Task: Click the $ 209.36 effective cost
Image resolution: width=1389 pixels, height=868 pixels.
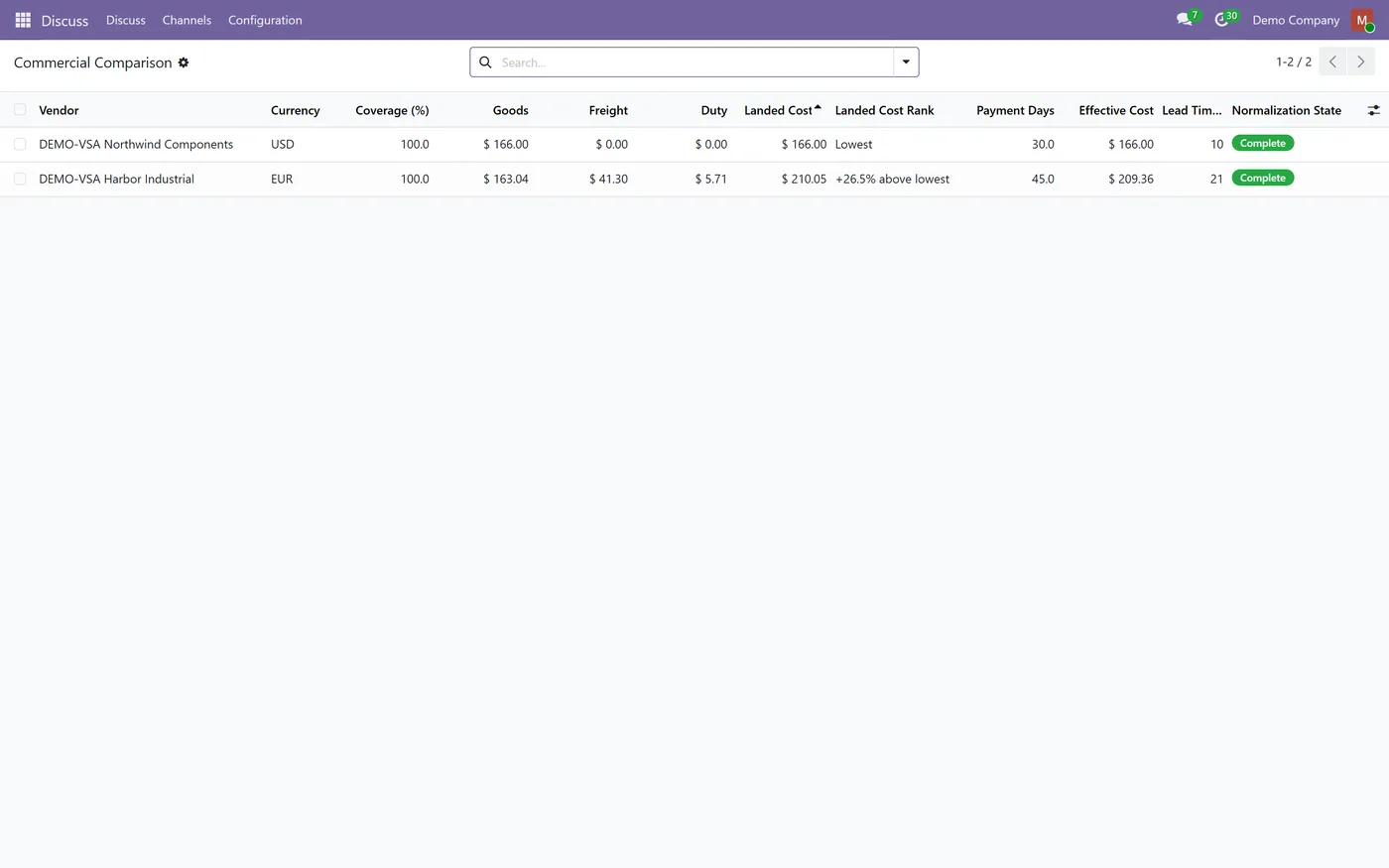Action: [1131, 179]
